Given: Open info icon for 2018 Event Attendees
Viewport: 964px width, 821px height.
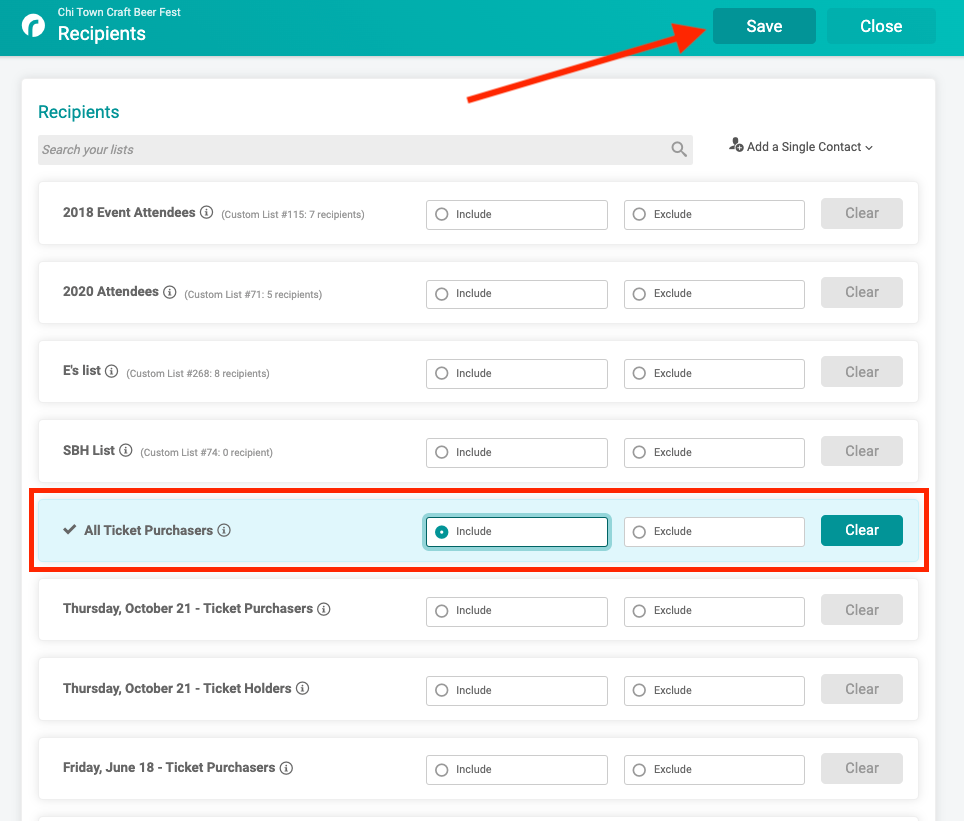Looking at the screenshot, I should point(207,212).
